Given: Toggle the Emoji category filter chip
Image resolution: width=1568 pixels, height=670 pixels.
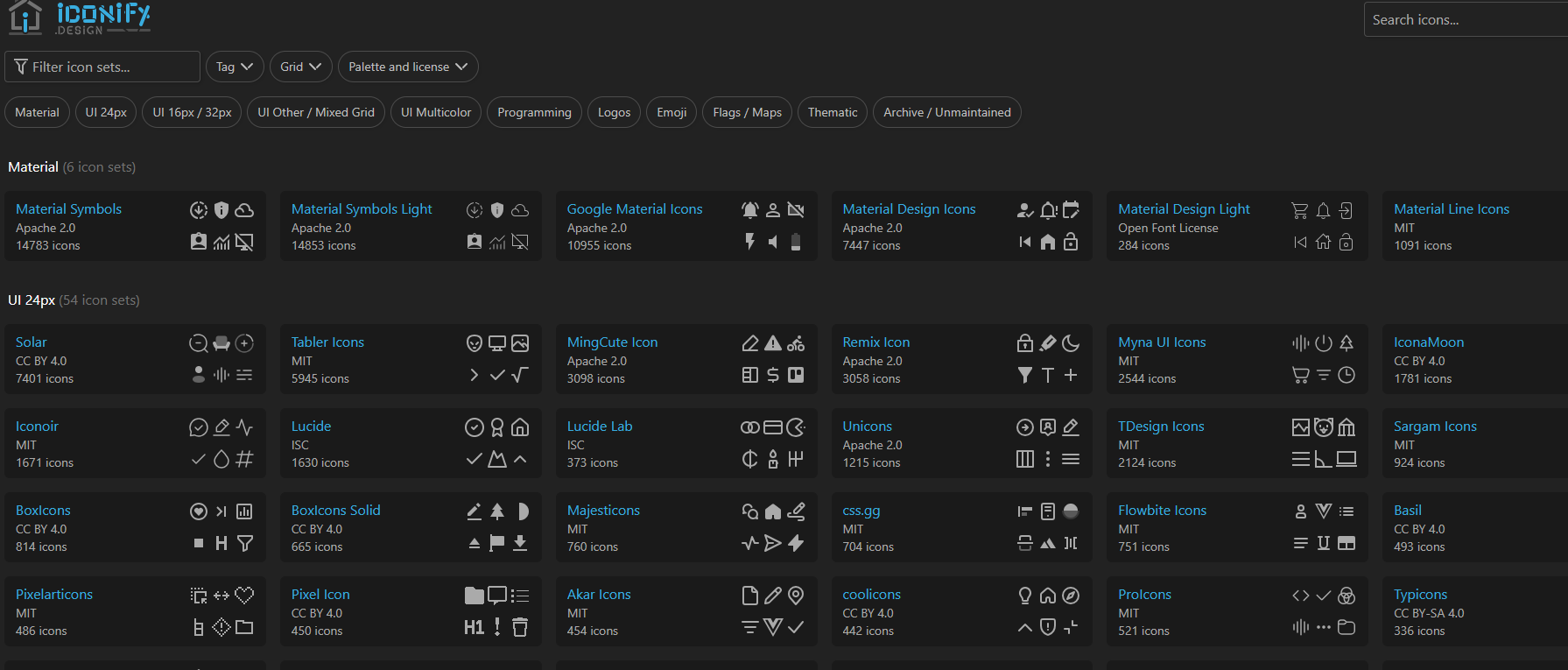Looking at the screenshot, I should click(x=671, y=112).
